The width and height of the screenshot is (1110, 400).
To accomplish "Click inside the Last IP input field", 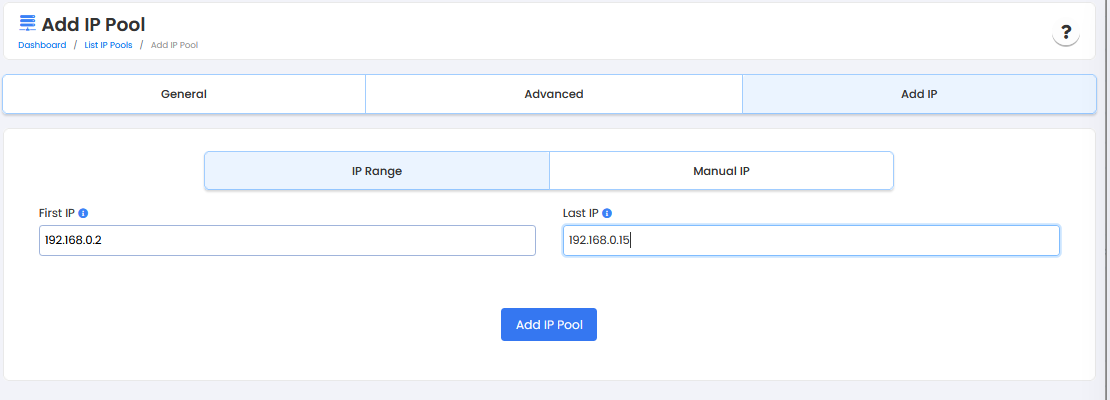I will [x=810, y=240].
